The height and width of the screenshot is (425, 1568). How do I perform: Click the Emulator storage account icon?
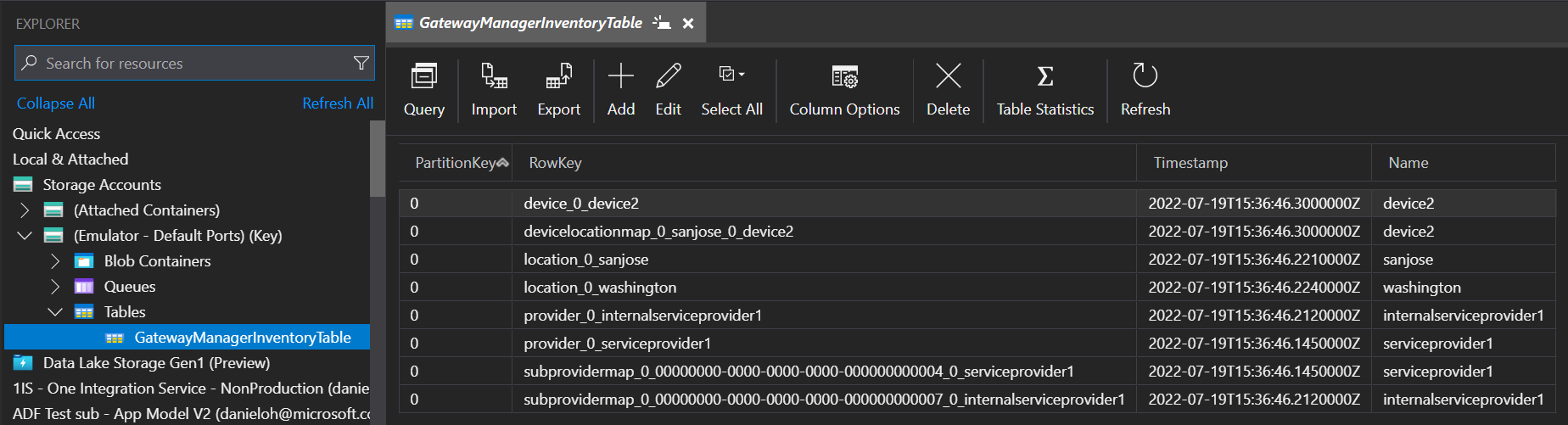53,236
